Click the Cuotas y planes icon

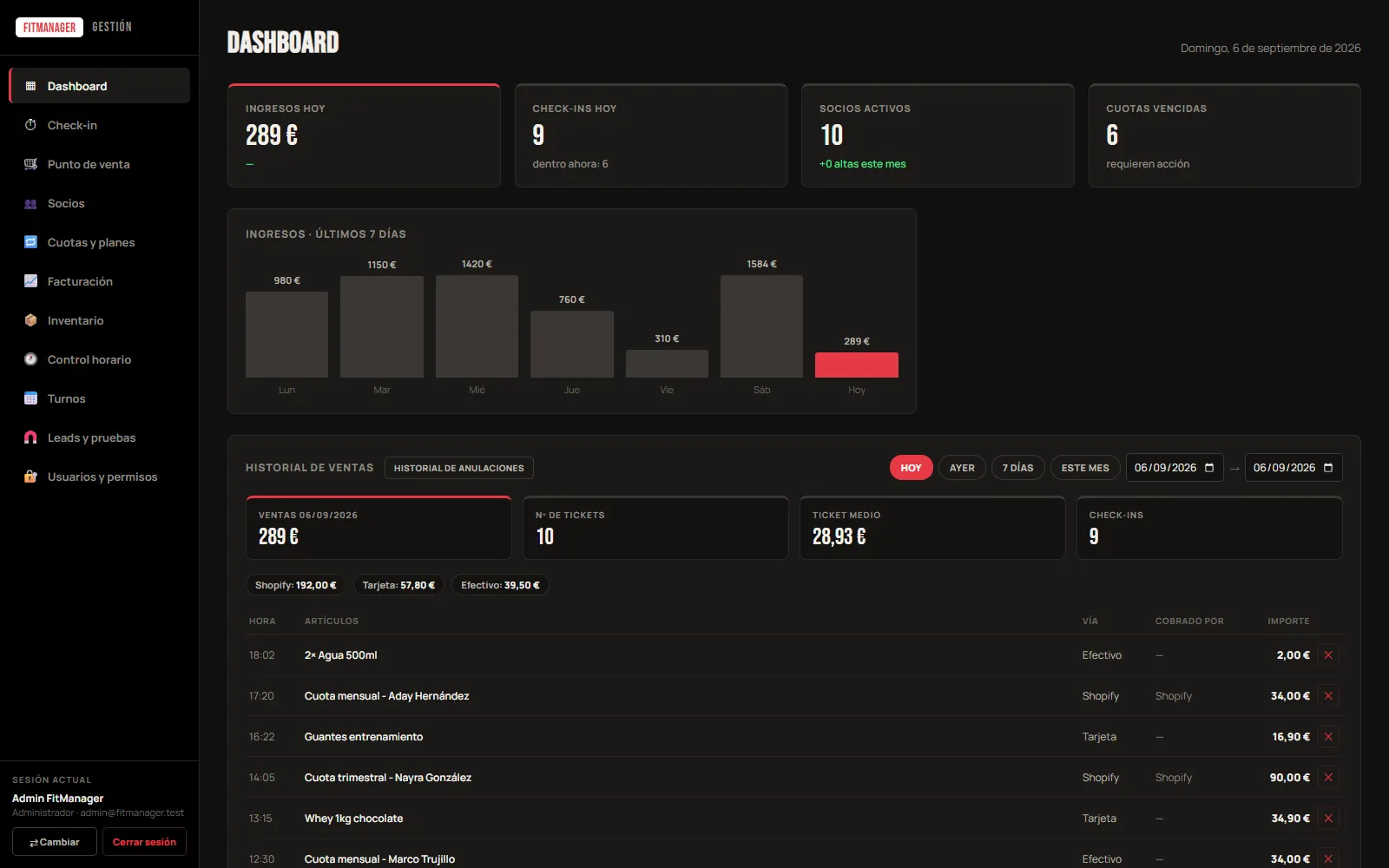(30, 242)
